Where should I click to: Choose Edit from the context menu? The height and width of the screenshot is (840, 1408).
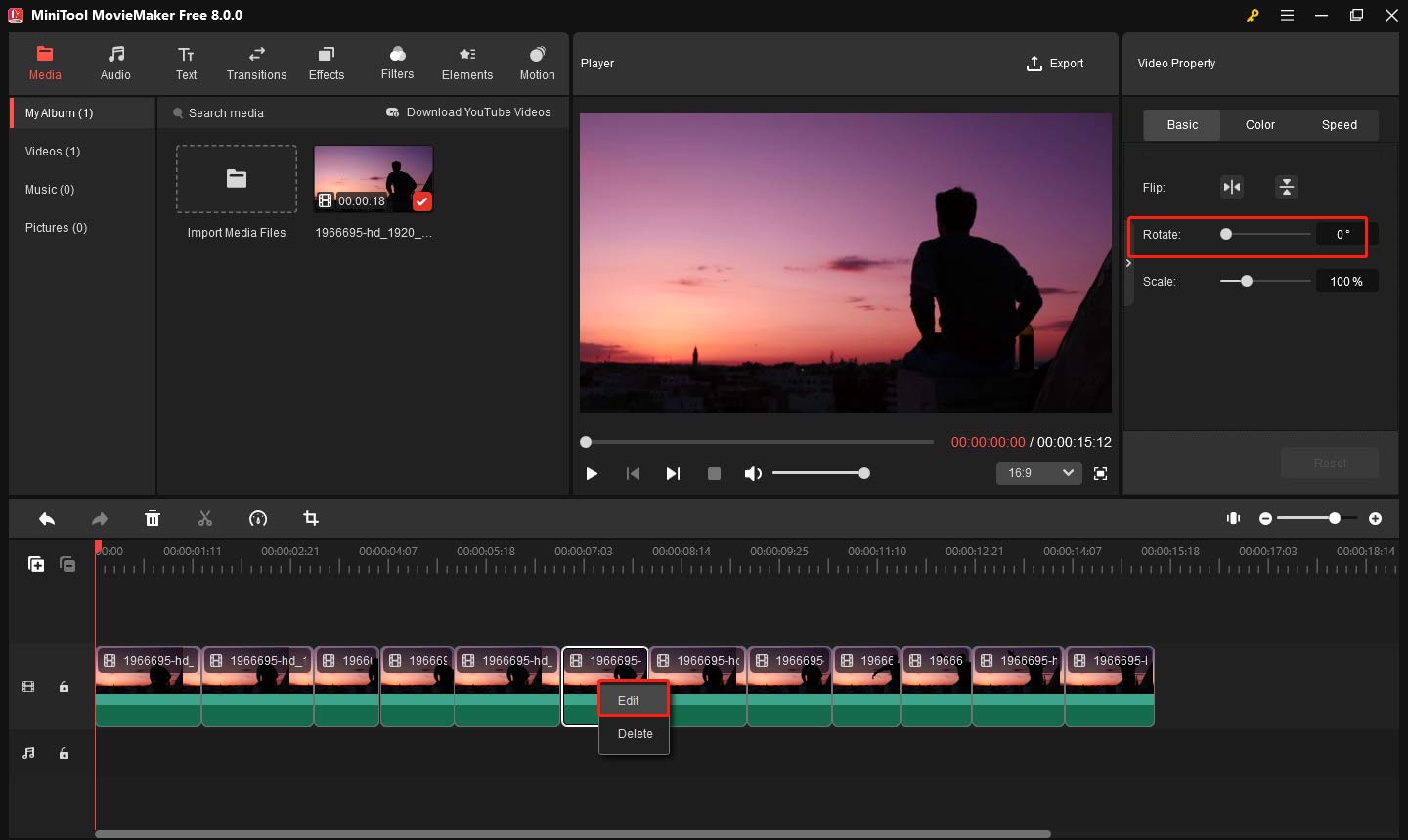[634, 700]
